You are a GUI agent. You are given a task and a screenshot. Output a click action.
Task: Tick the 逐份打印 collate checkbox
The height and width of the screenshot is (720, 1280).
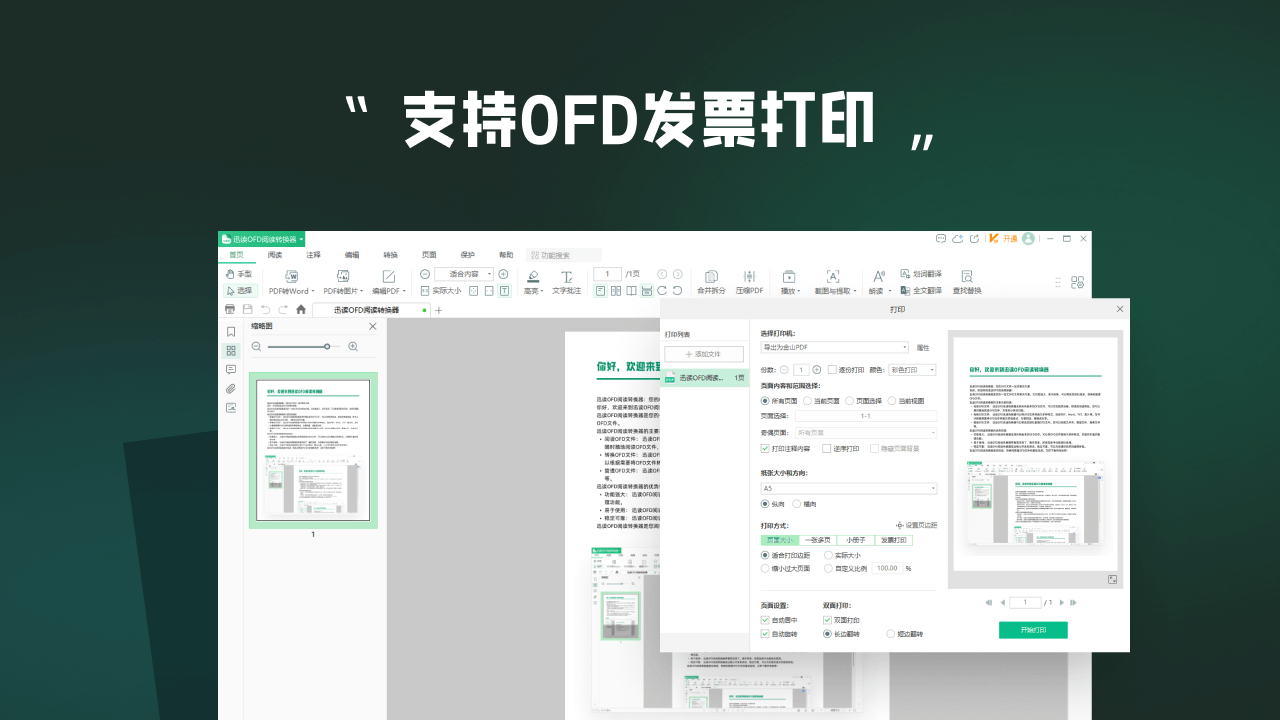(x=832, y=370)
